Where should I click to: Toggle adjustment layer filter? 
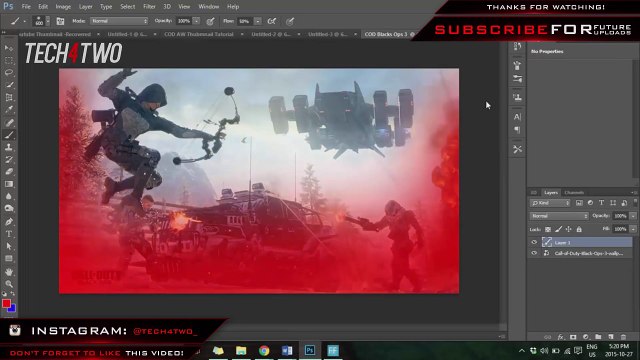coord(590,203)
